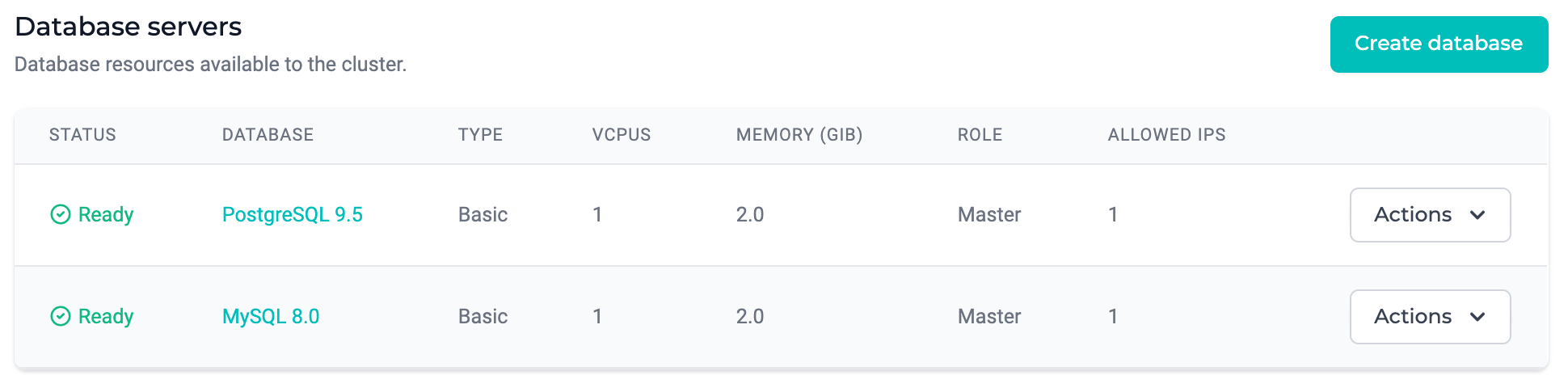Click the DATABASE column header

(268, 135)
